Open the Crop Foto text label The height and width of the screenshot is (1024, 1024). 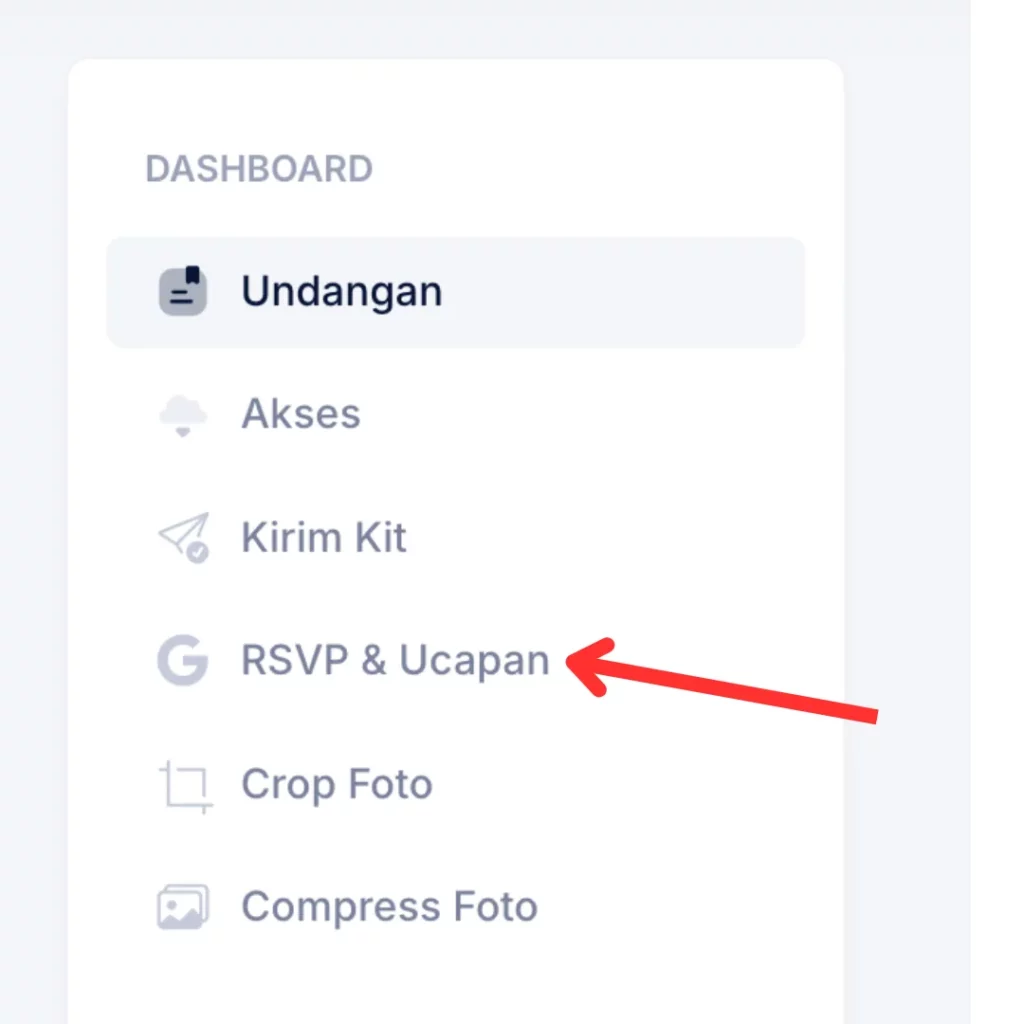tap(337, 784)
